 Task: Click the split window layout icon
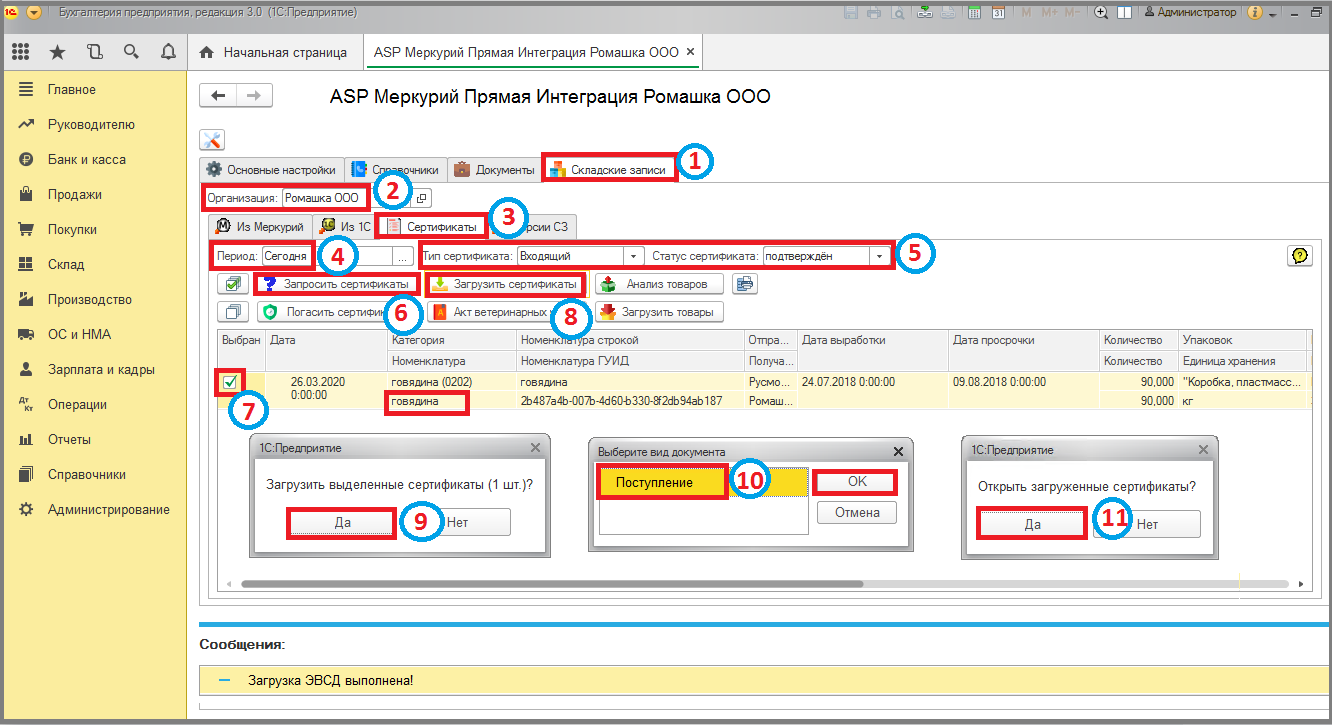click(1125, 13)
